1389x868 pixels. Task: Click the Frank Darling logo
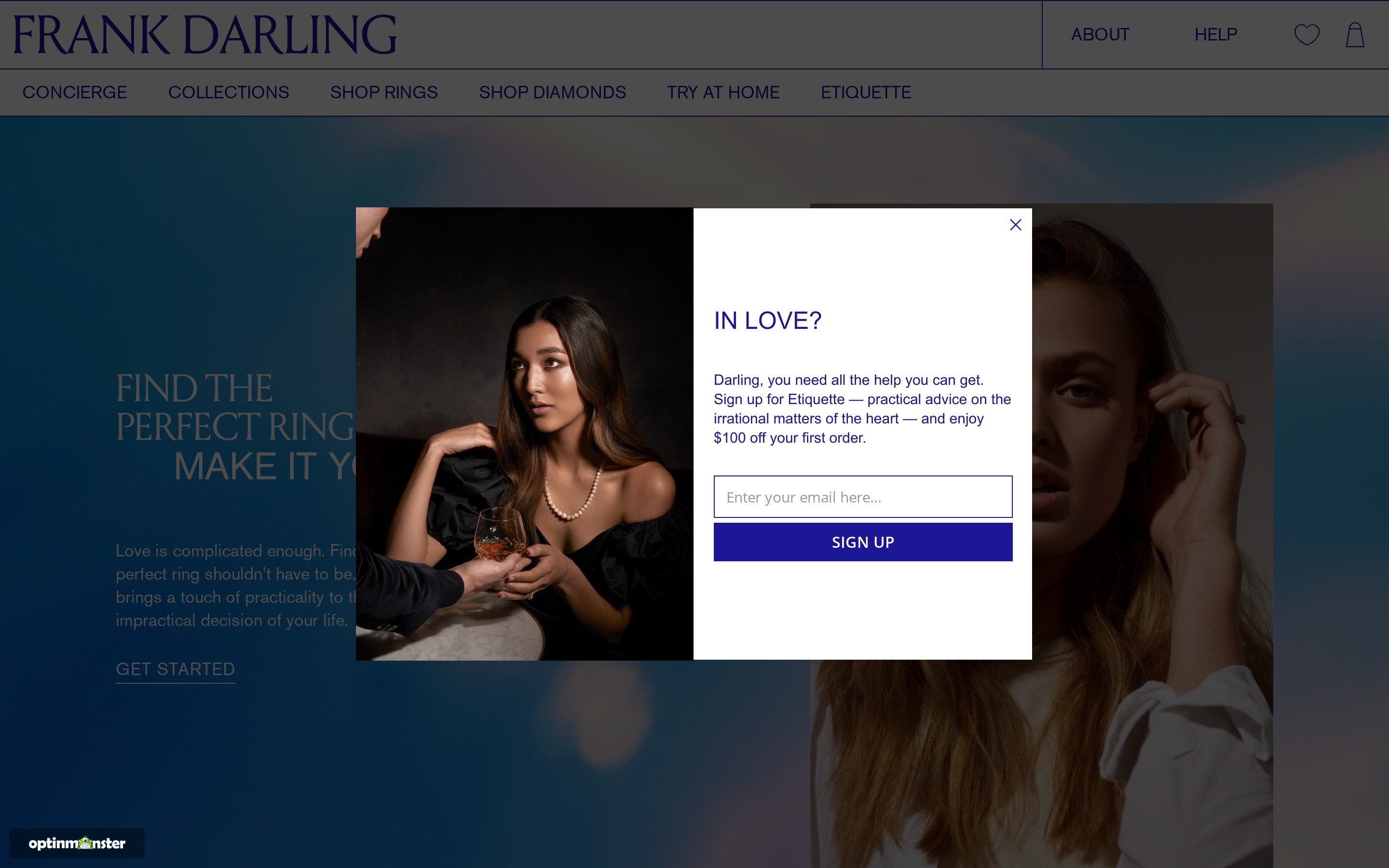[x=204, y=34]
